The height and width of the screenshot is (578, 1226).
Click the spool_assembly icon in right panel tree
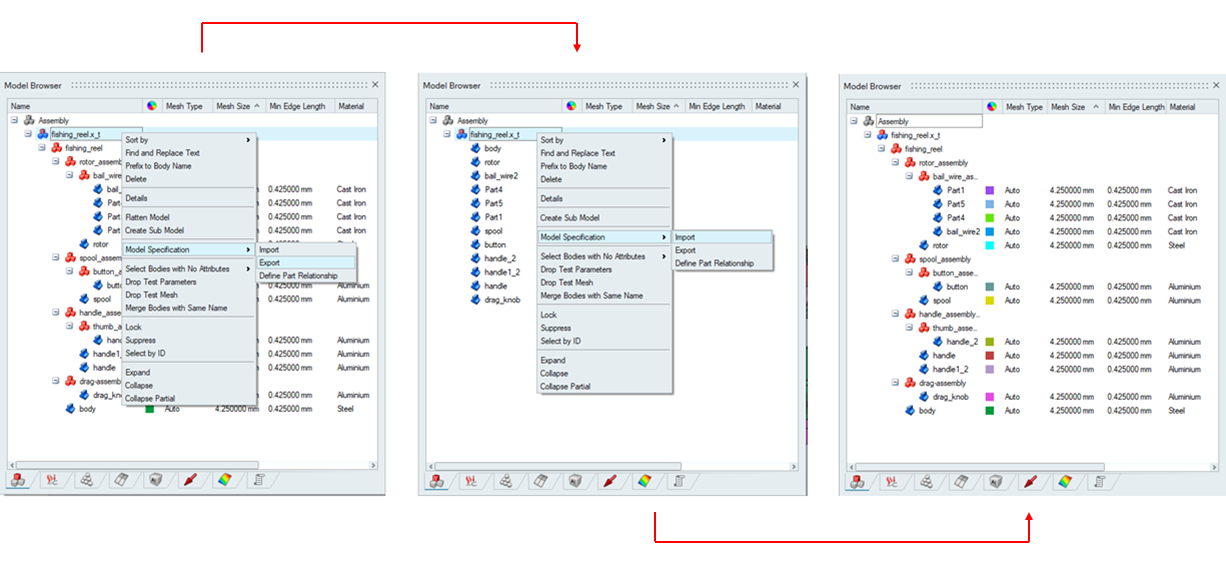[910, 259]
